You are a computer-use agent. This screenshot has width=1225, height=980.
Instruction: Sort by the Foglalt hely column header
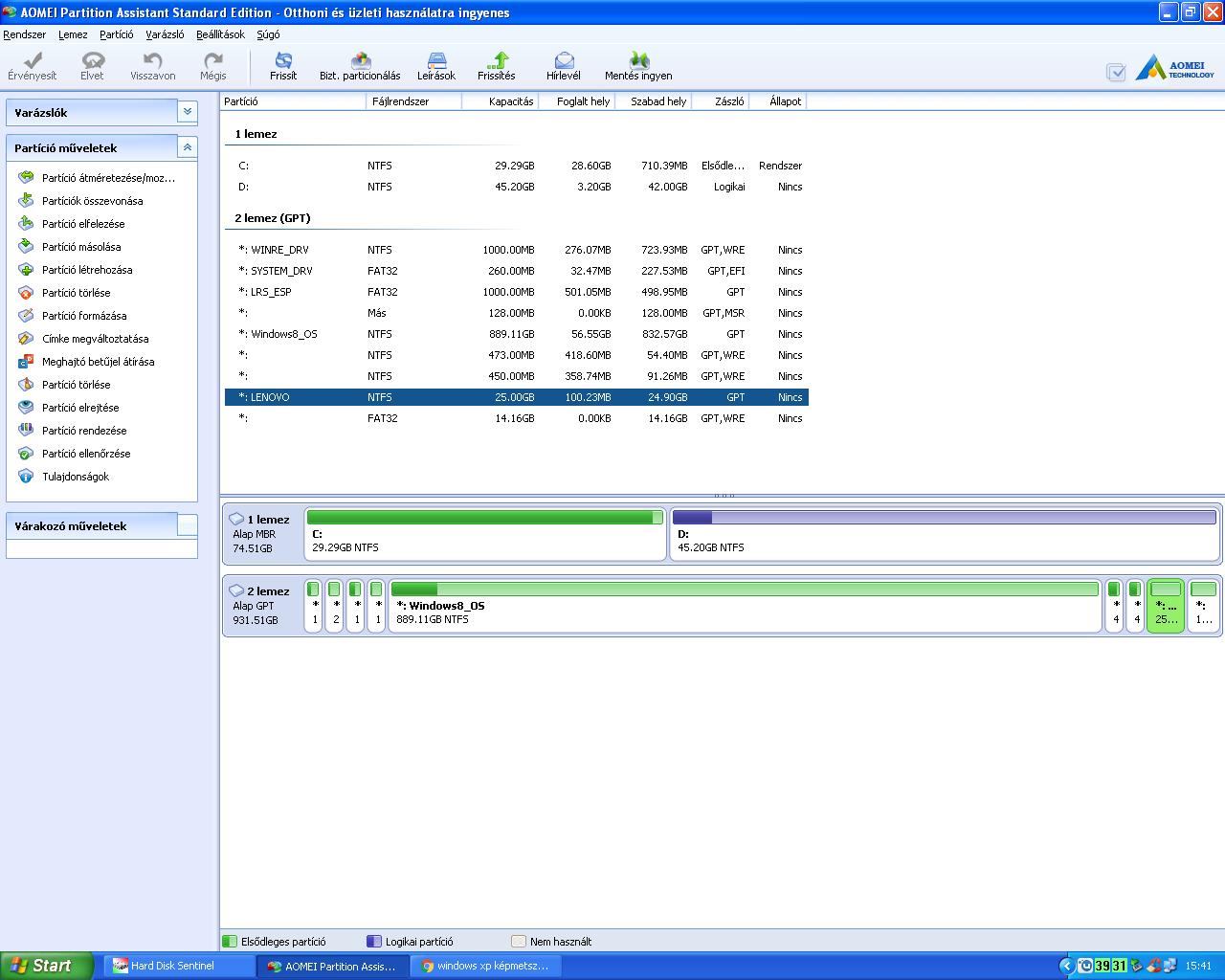click(x=576, y=101)
